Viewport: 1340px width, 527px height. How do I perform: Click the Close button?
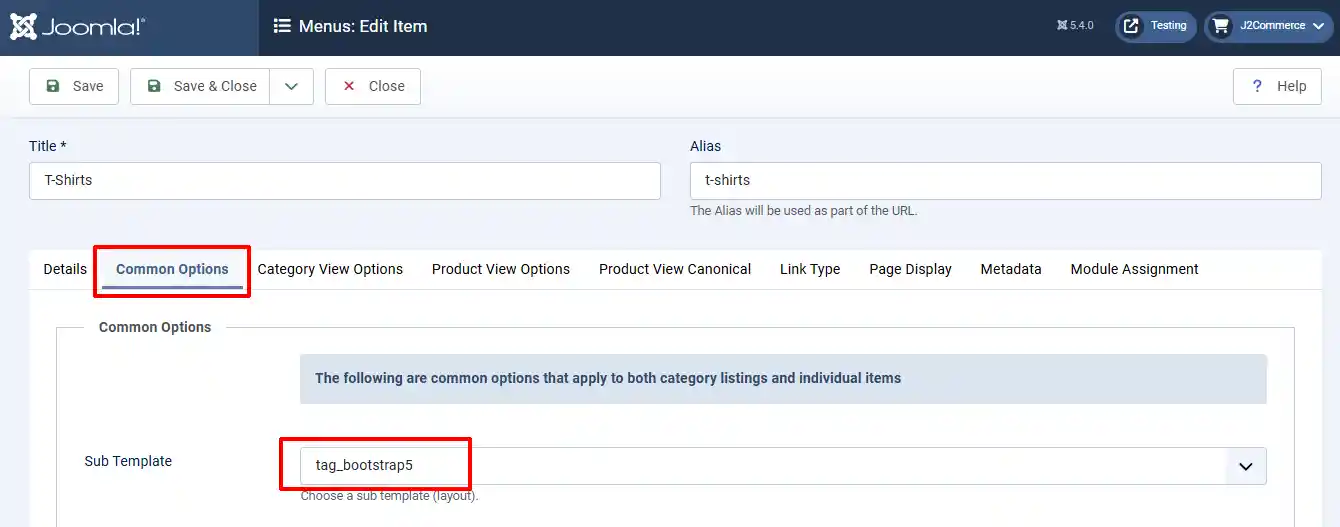point(373,86)
